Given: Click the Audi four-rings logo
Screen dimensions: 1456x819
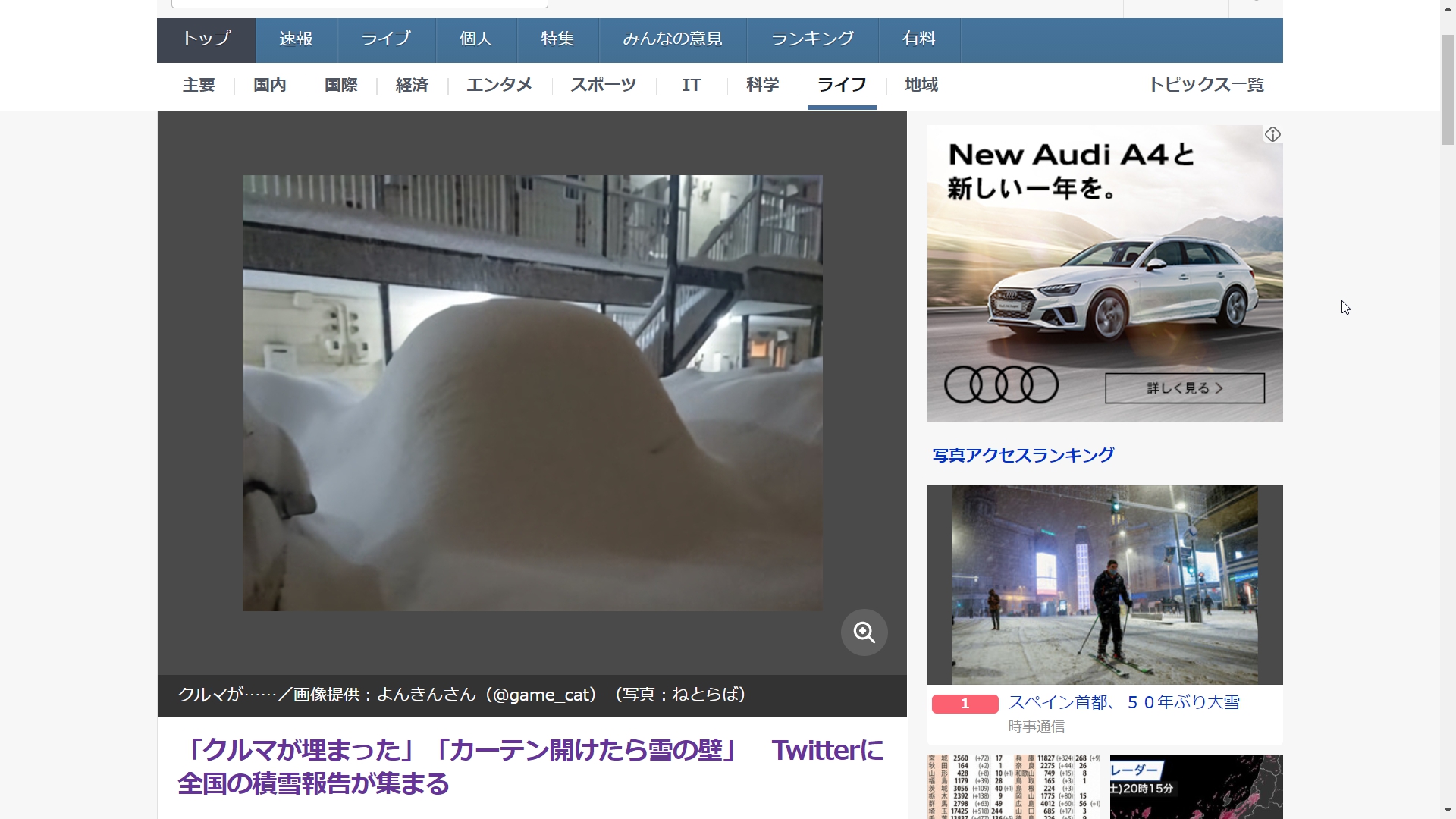Looking at the screenshot, I should [1001, 385].
